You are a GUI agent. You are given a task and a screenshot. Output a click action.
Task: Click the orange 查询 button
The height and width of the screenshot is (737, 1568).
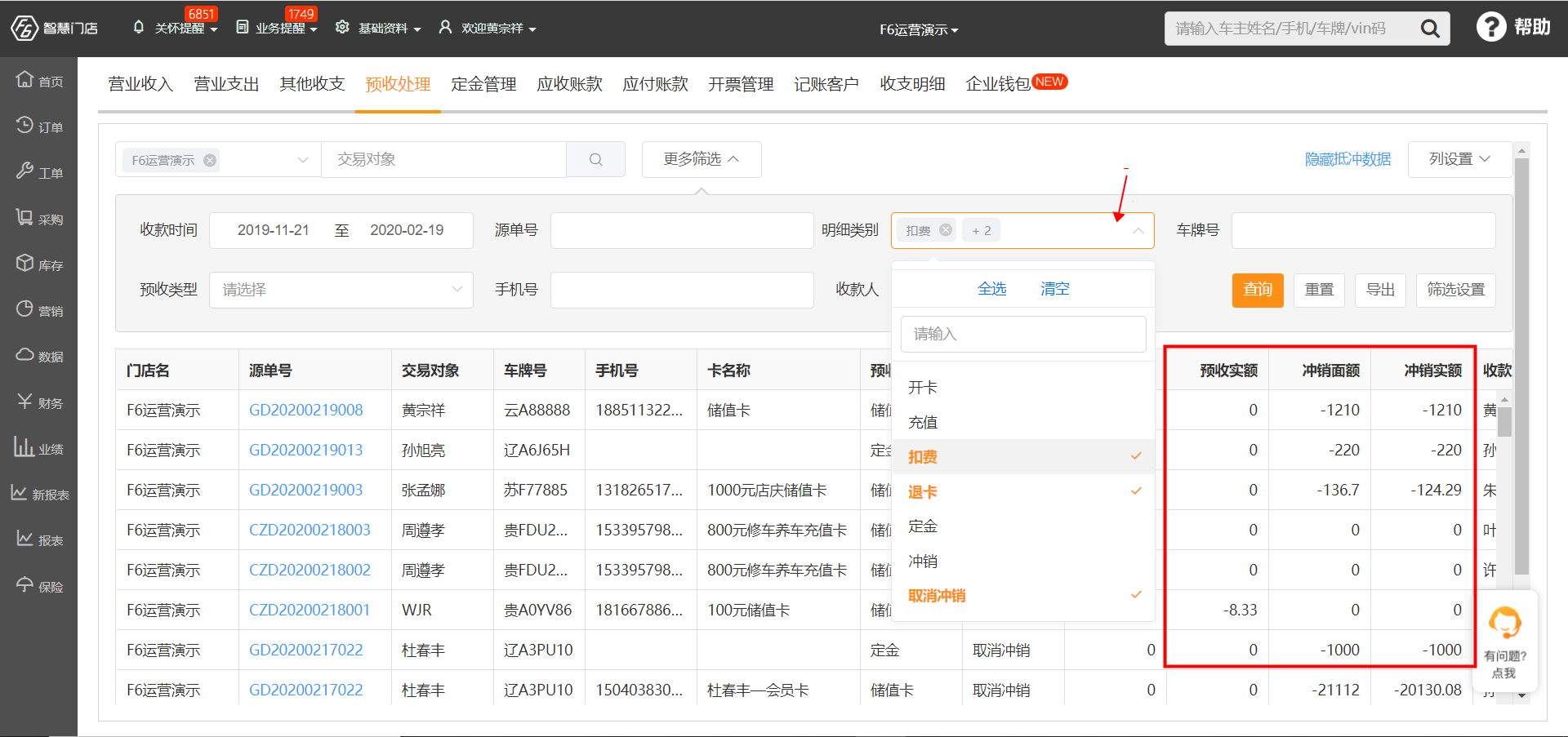[x=1258, y=290]
